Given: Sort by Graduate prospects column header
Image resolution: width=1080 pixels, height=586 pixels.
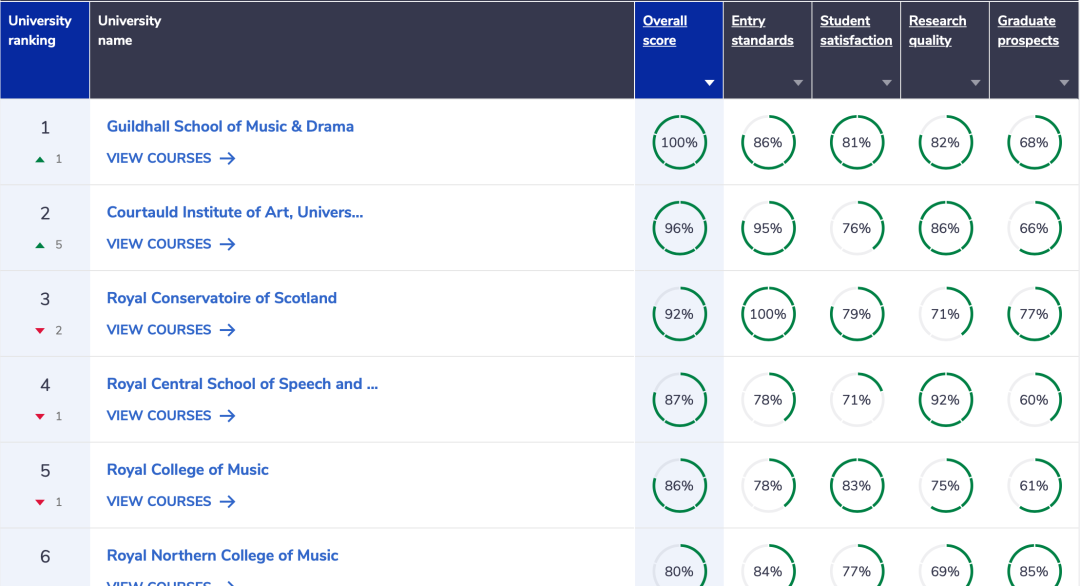Looking at the screenshot, I should (1028, 30).
